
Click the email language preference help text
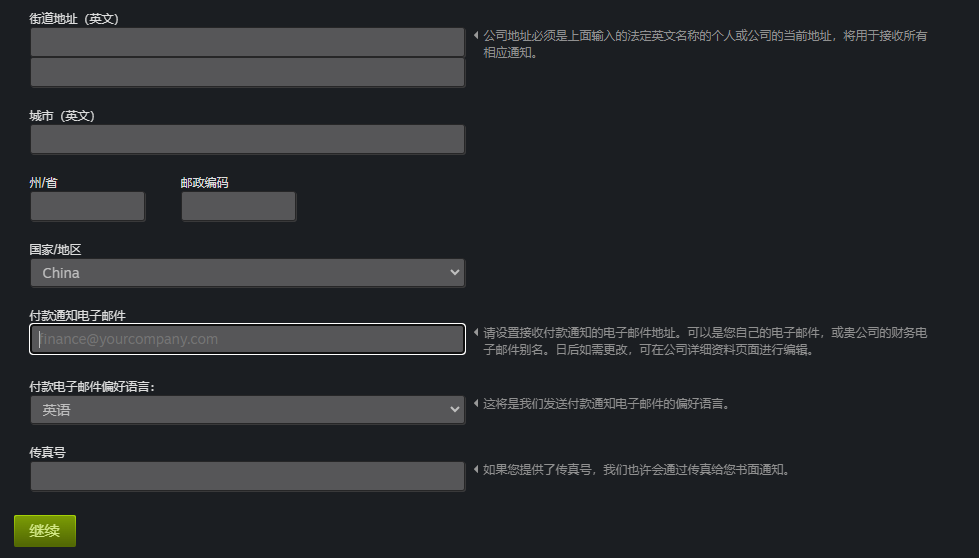click(607, 404)
